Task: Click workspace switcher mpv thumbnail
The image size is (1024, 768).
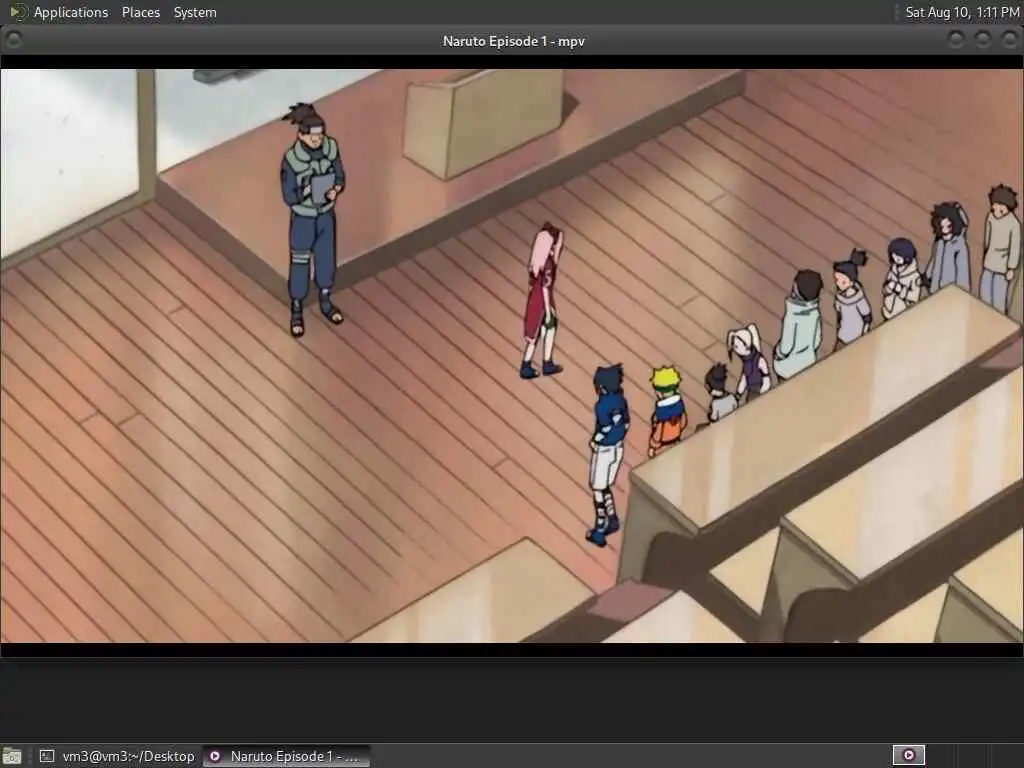Action: [908, 756]
